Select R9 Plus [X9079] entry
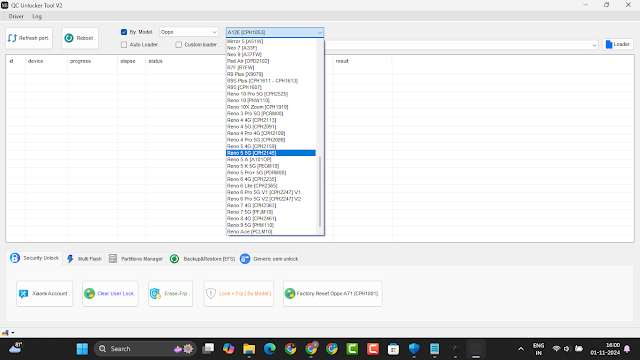Viewport: 640px width, 360px height. [271, 74]
